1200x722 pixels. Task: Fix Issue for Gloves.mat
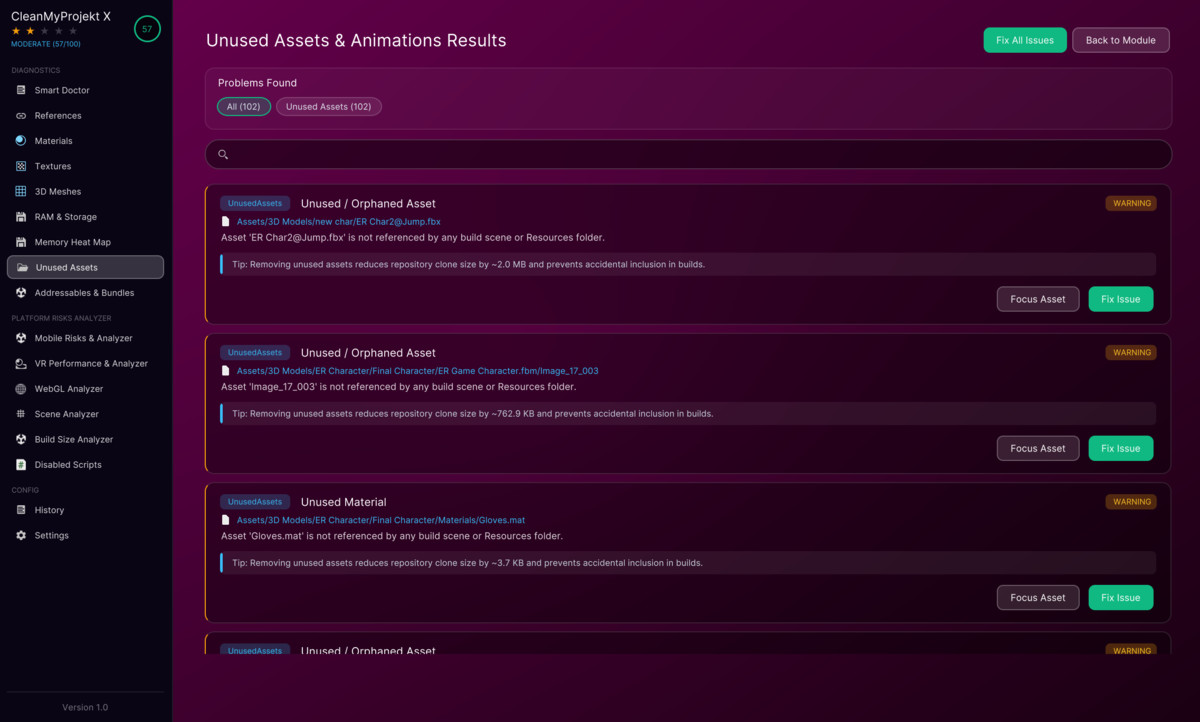point(1121,597)
